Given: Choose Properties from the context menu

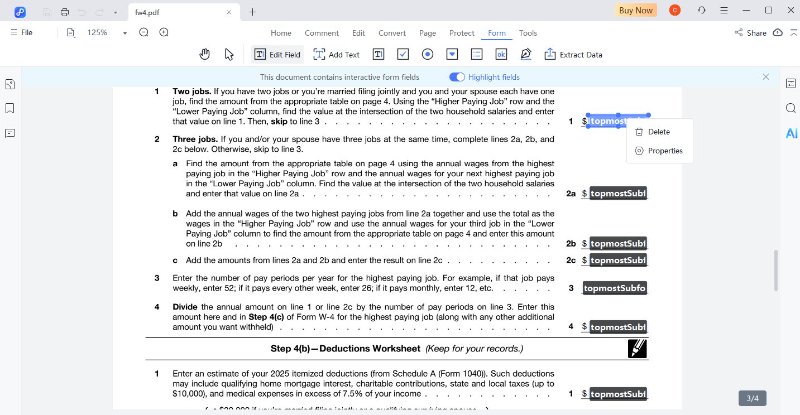Looking at the screenshot, I should click(x=659, y=151).
